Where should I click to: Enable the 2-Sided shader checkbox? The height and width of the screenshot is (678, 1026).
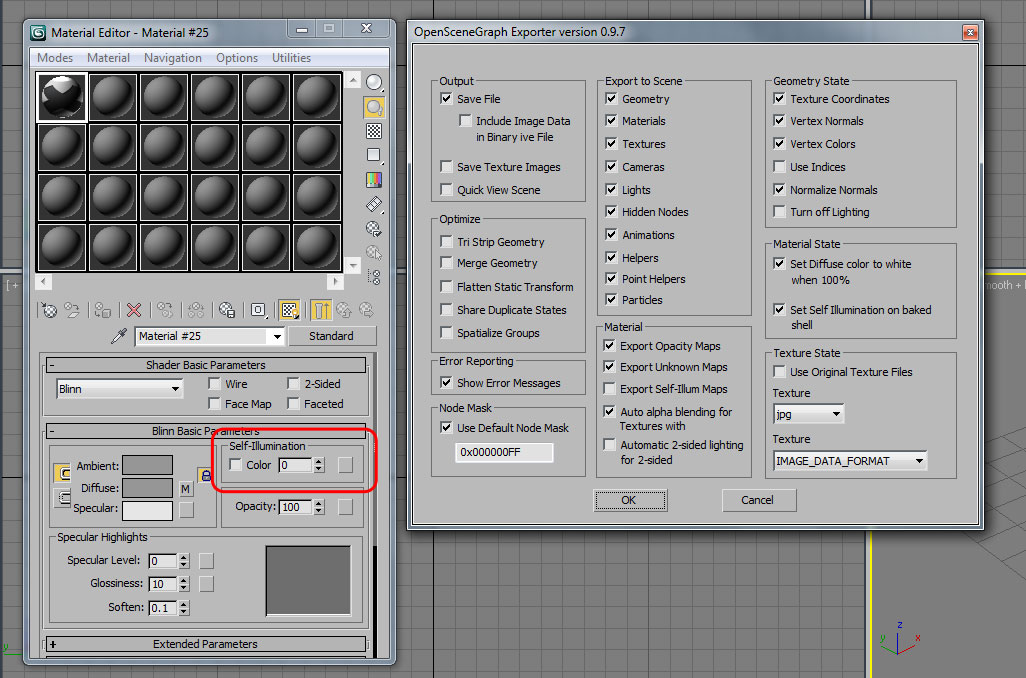(293, 384)
